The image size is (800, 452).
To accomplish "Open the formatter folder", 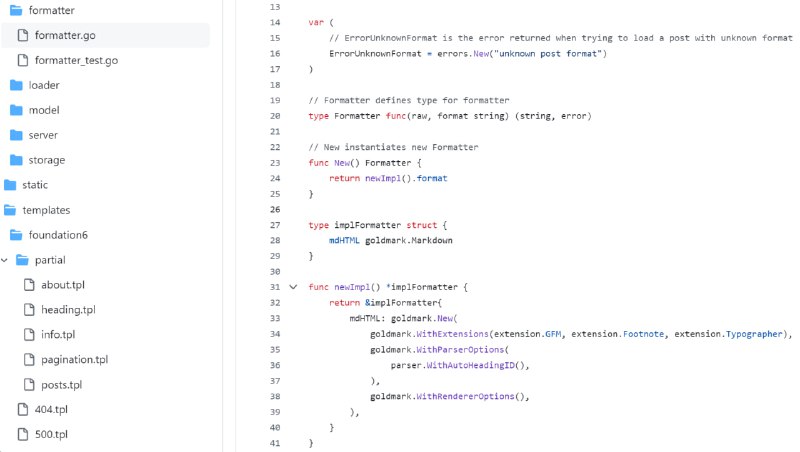I will click(51, 10).
